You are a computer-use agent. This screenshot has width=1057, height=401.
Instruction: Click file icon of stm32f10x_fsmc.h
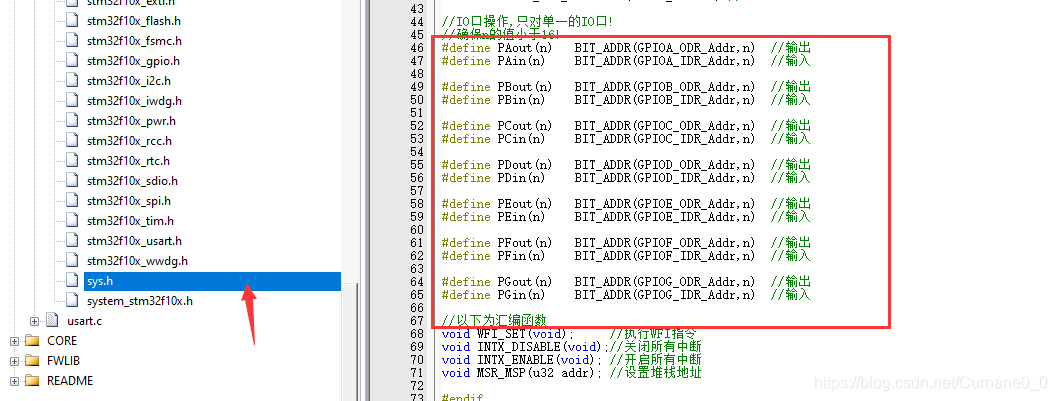pos(72,40)
